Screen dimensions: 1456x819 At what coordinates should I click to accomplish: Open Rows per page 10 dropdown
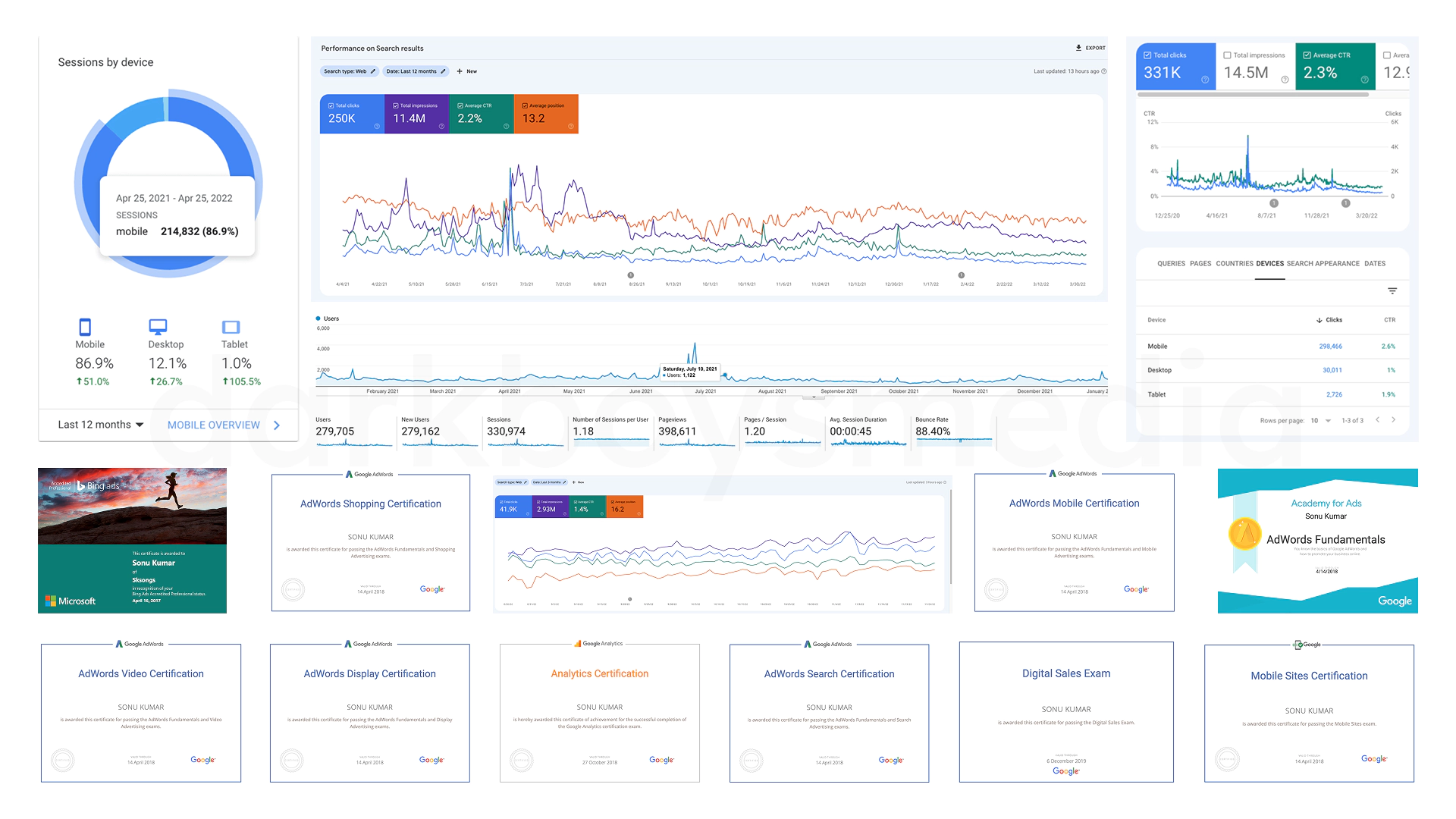[x=1320, y=420]
